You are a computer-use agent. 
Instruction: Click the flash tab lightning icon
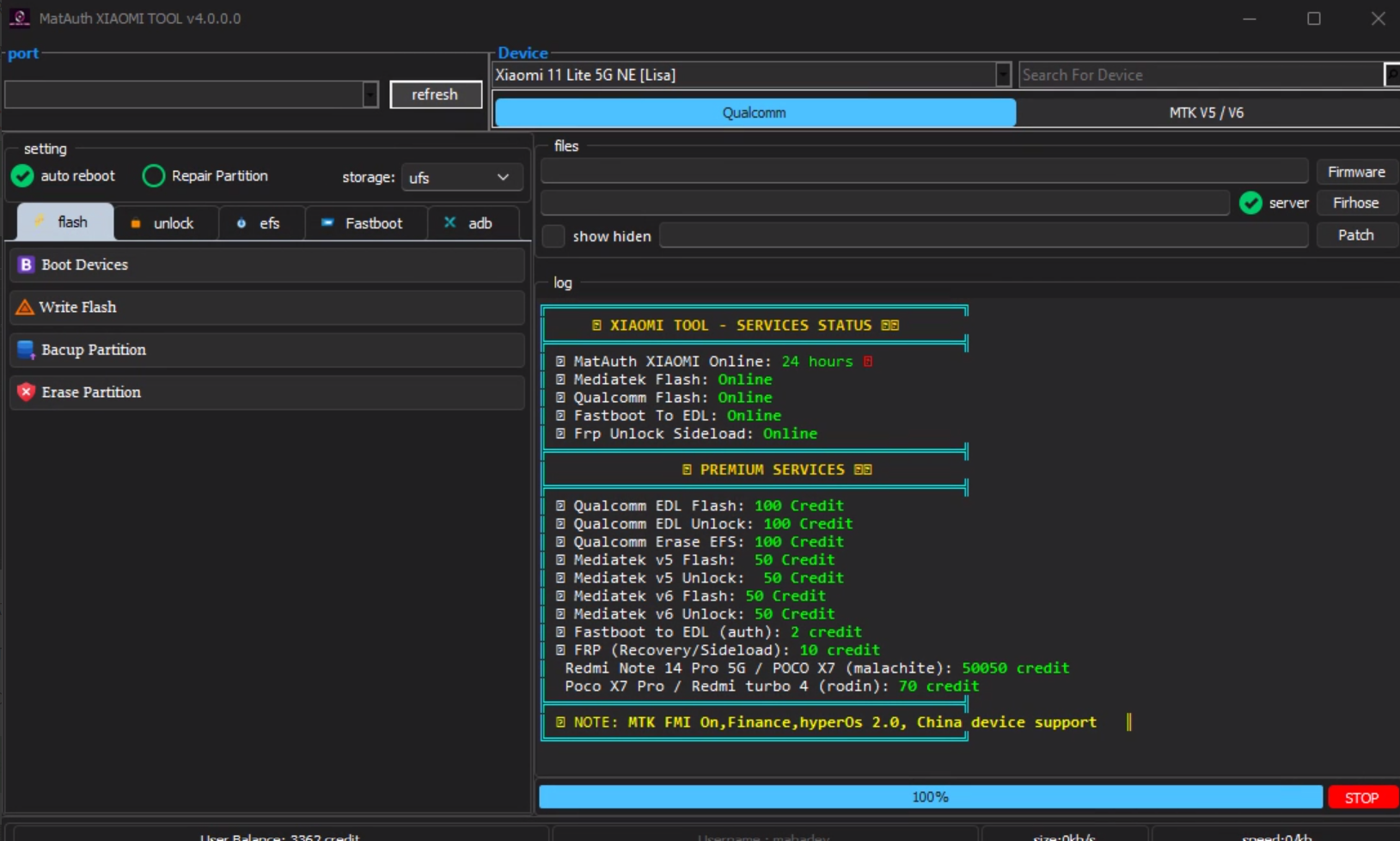pyautogui.click(x=39, y=222)
